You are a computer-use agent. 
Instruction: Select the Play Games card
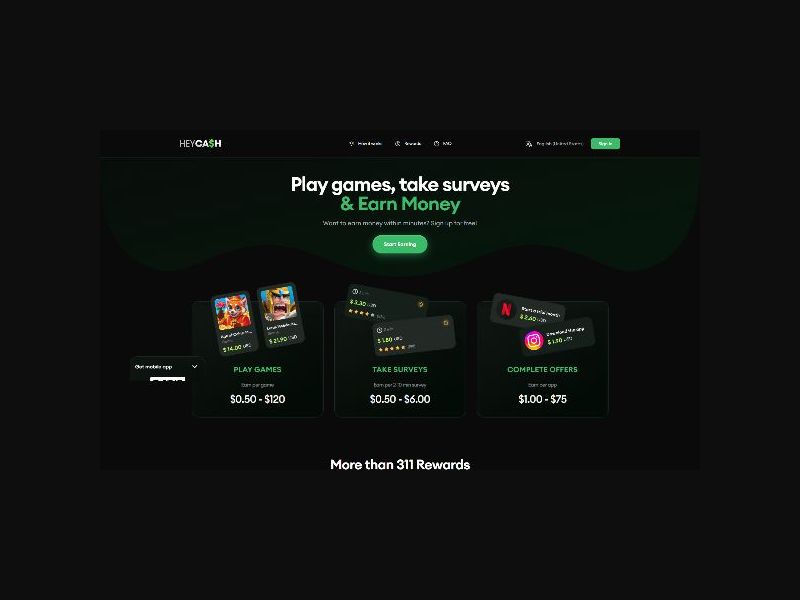click(x=258, y=359)
